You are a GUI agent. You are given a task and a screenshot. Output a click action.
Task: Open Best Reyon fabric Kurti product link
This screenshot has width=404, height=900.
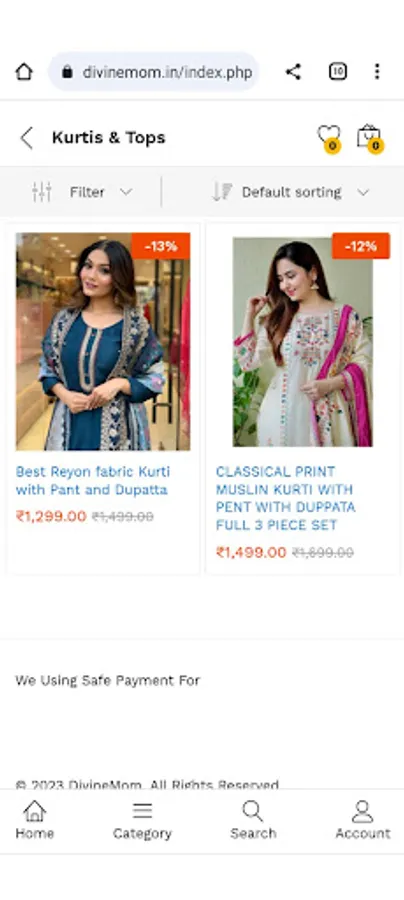(93, 481)
